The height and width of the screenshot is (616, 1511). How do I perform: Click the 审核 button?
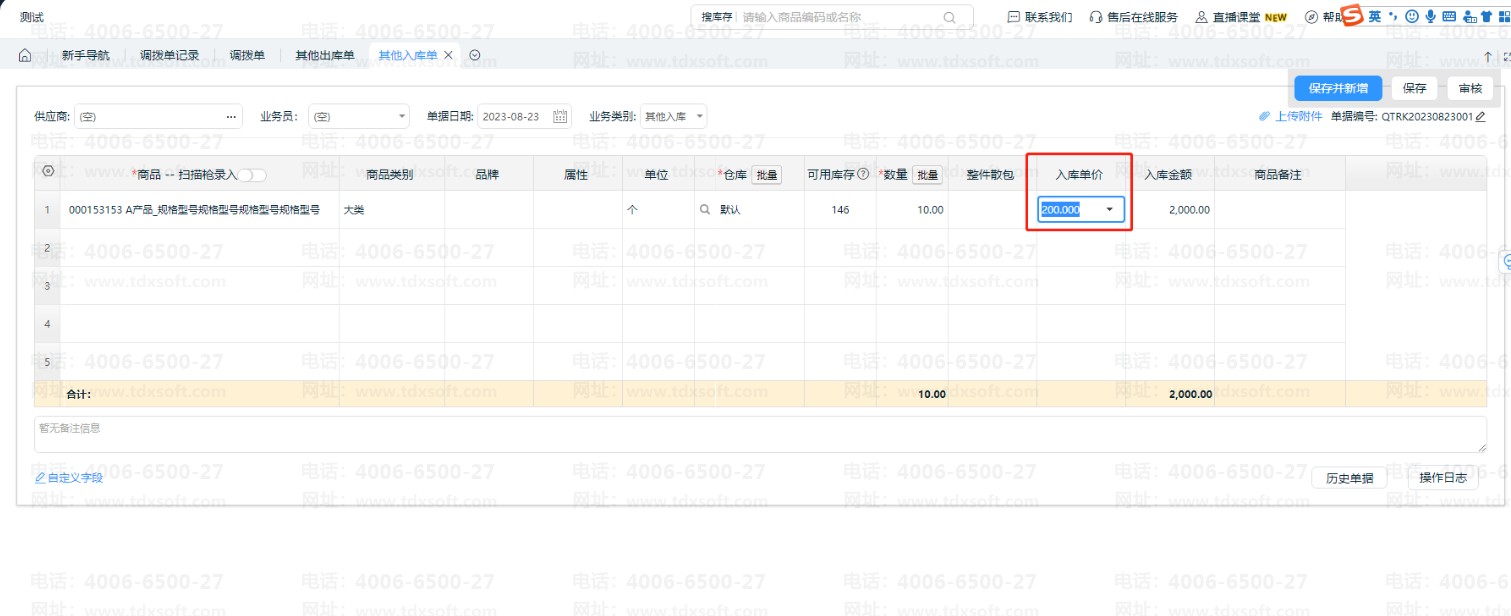coord(1470,88)
